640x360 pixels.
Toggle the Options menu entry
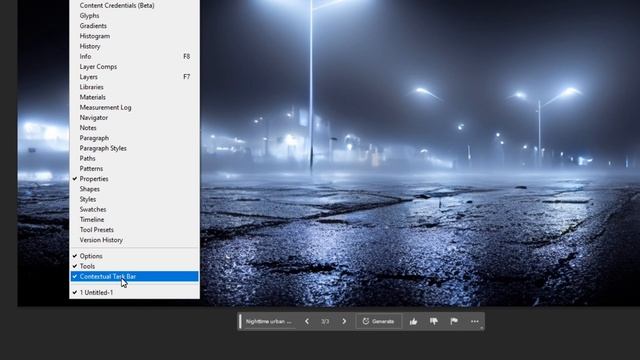pyautogui.click(x=134, y=256)
